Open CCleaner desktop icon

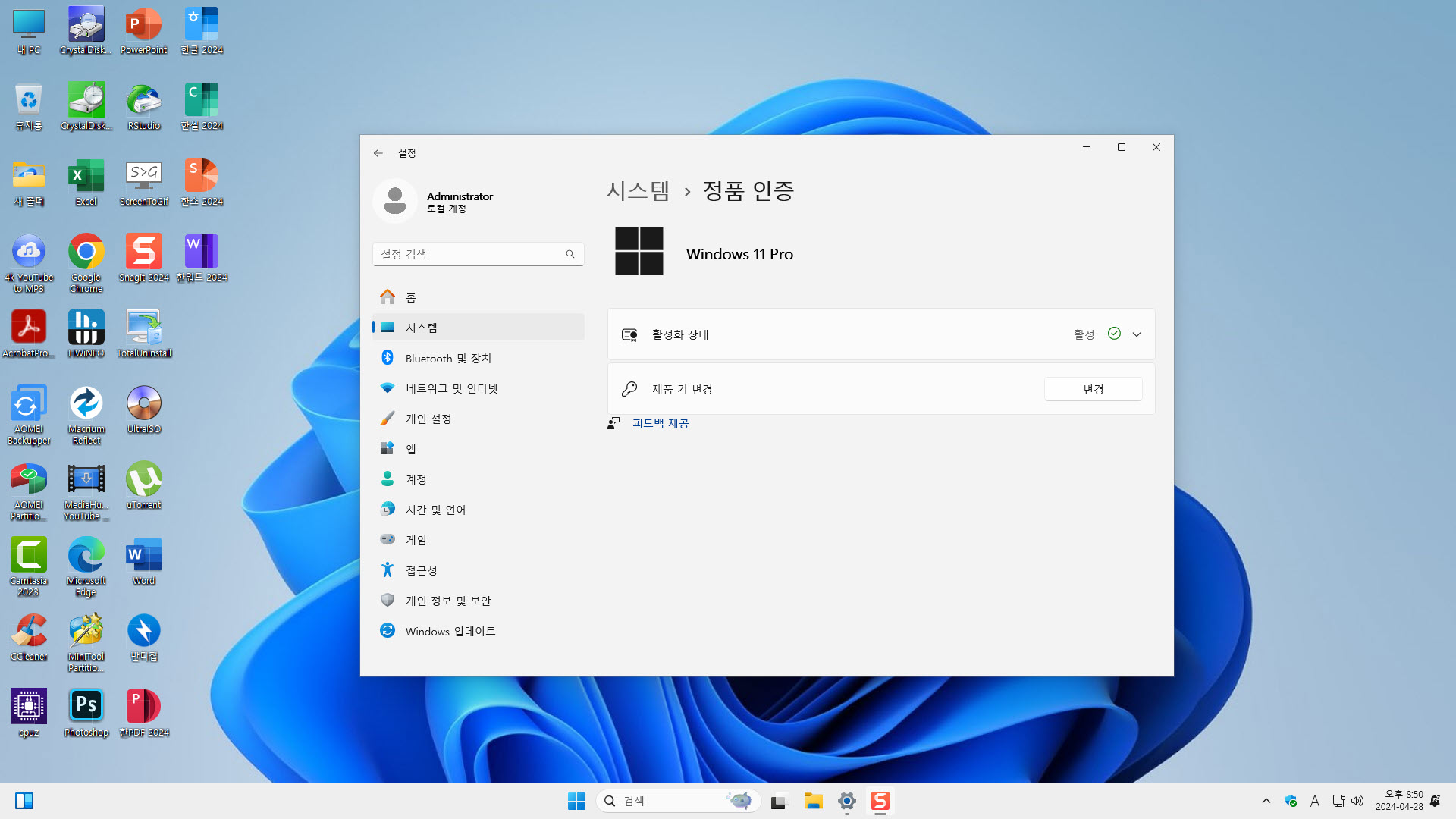click(29, 637)
